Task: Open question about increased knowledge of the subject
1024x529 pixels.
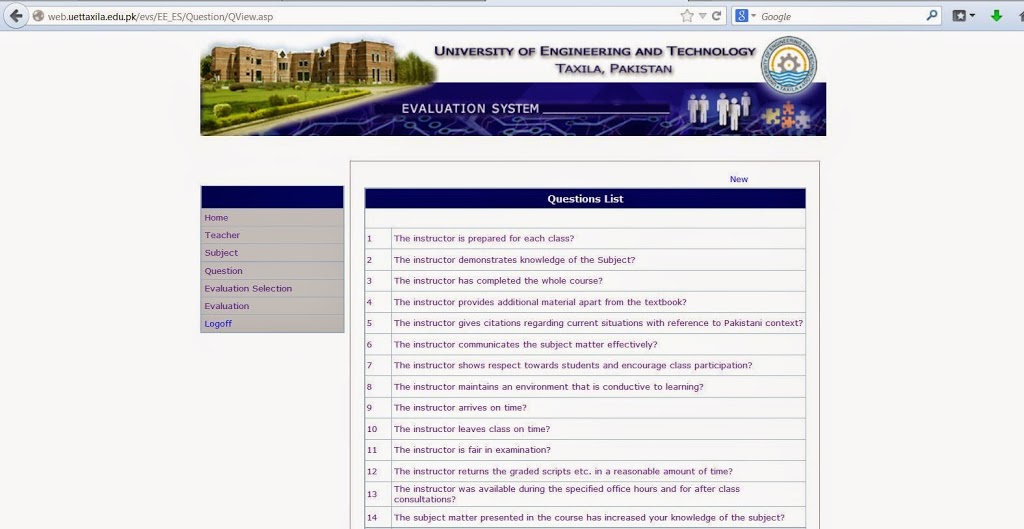Action: [x=589, y=517]
